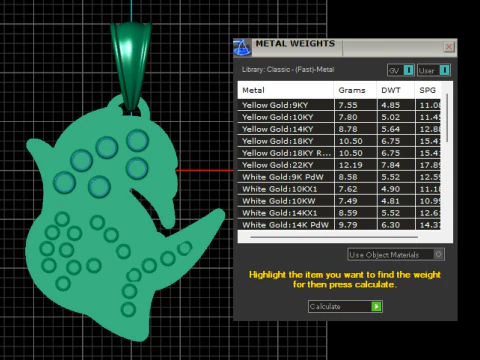The width and height of the screenshot is (480, 360).
Task: Select the Yellow Gold:14KY row
Action: 339,129
